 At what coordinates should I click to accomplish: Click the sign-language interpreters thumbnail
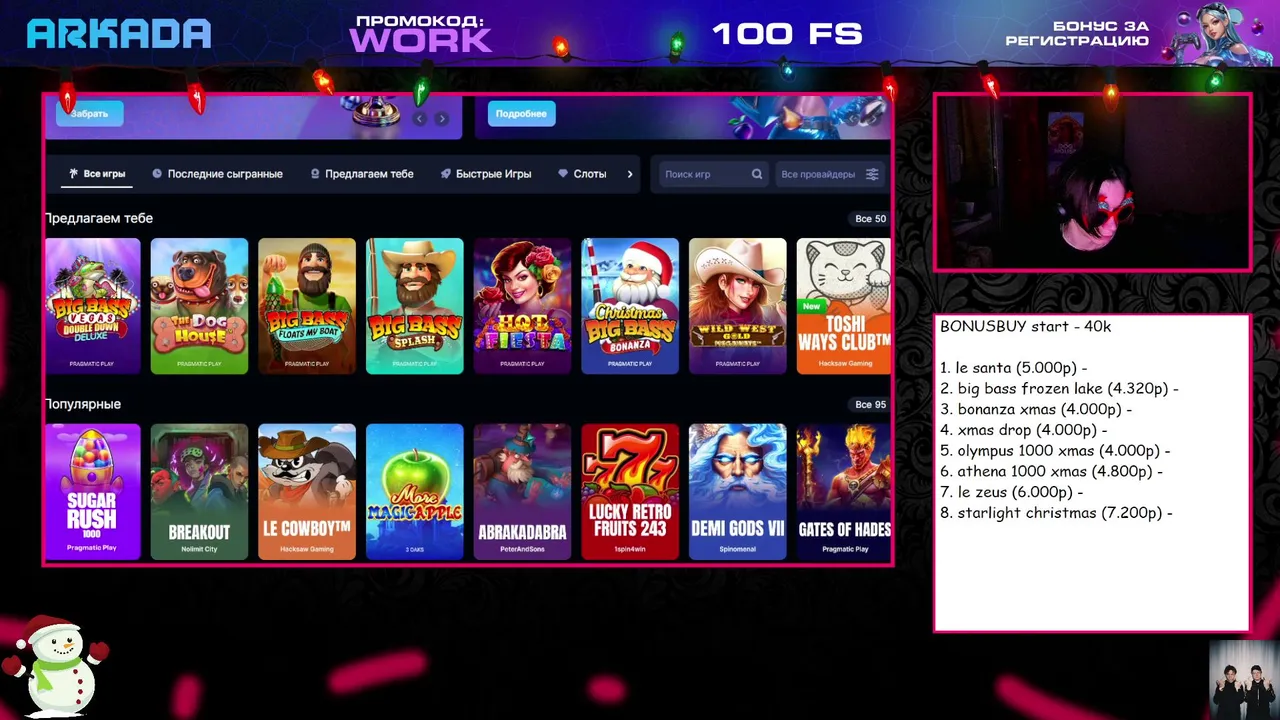click(x=1244, y=679)
